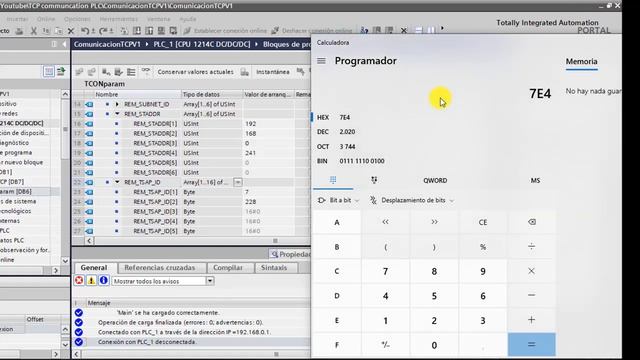
Task: Click Establecer conexión online
Action: tap(226, 31)
